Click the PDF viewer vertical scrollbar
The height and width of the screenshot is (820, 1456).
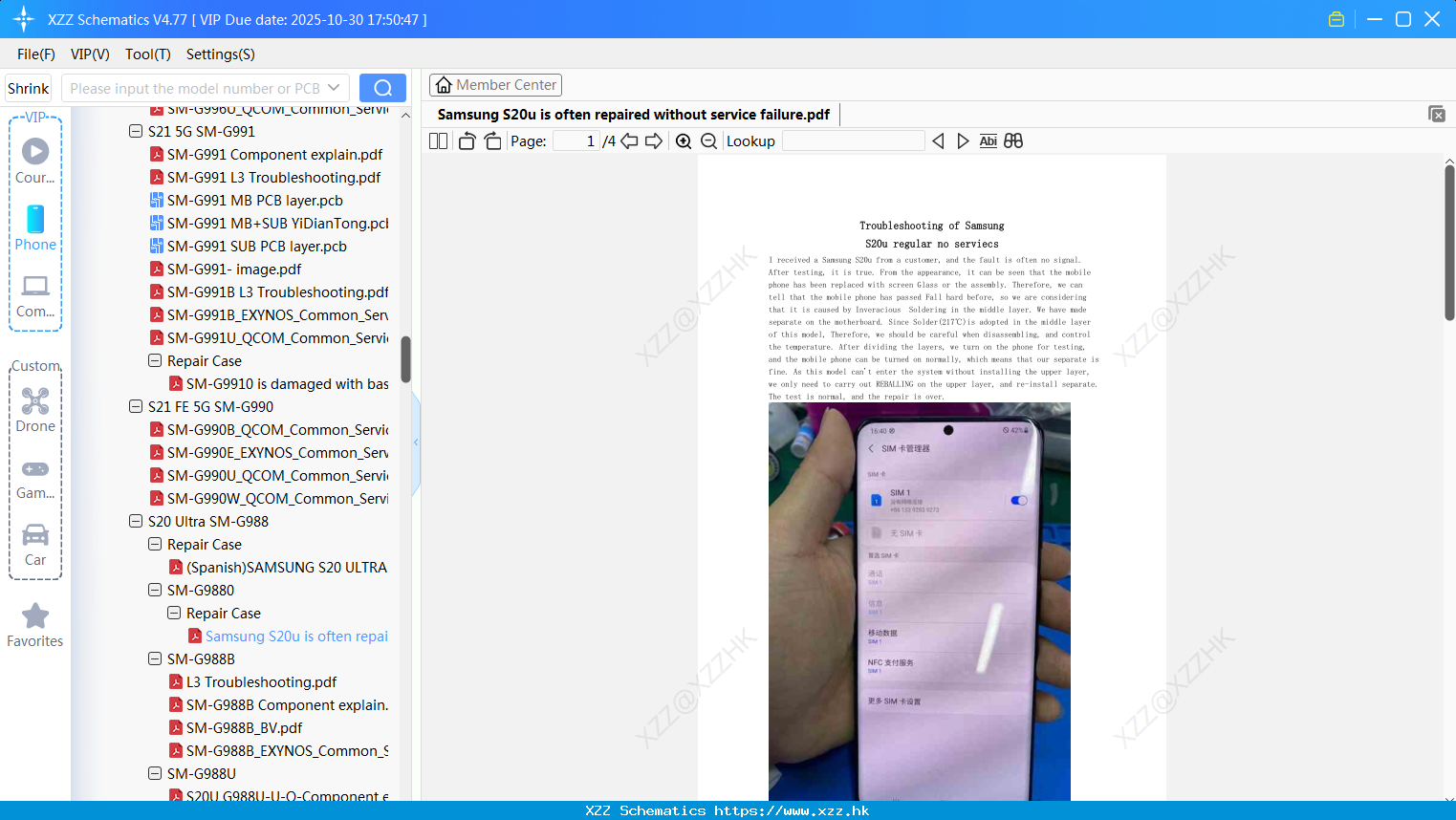[1449, 243]
